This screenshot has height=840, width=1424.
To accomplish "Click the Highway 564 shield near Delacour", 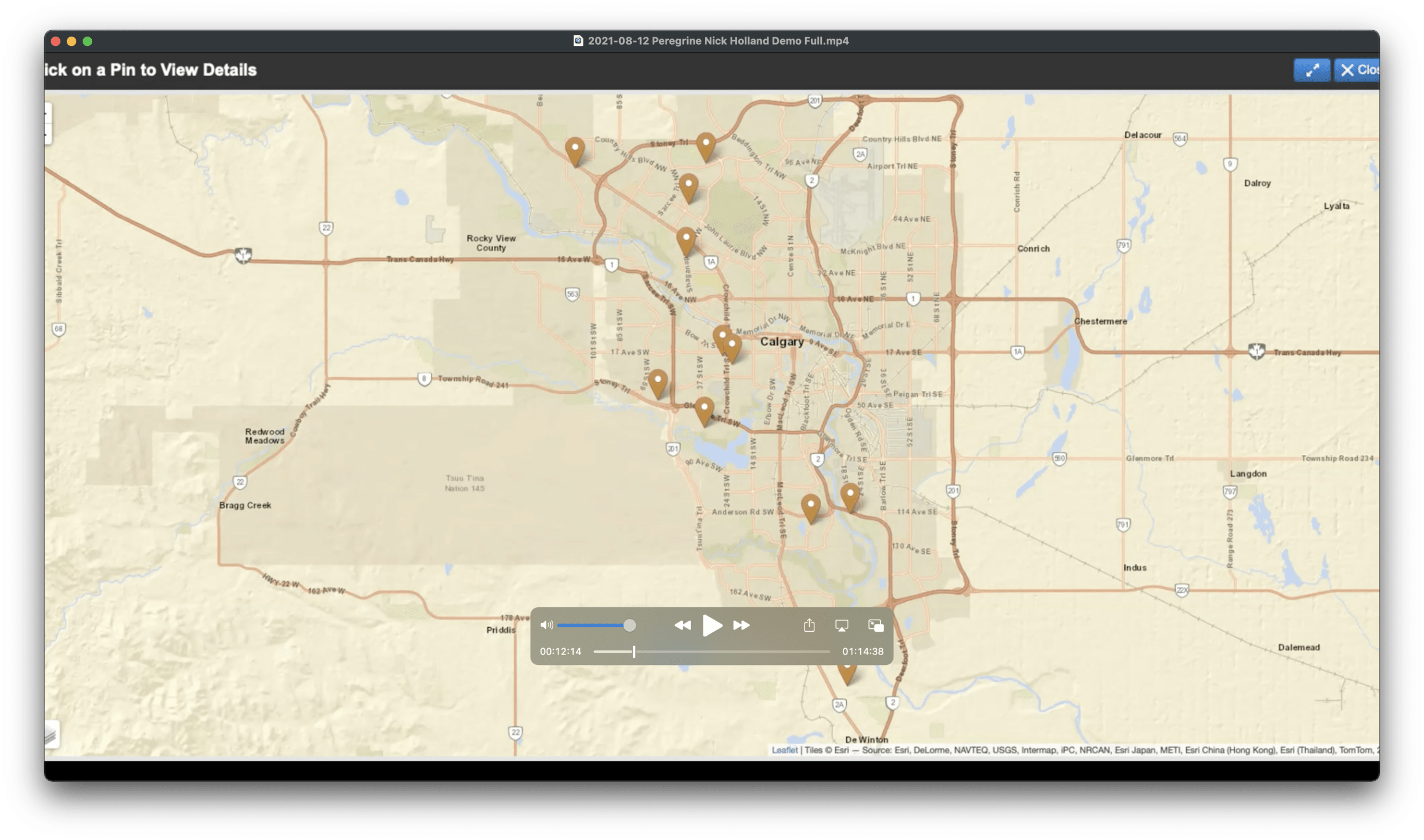I will (1180, 138).
